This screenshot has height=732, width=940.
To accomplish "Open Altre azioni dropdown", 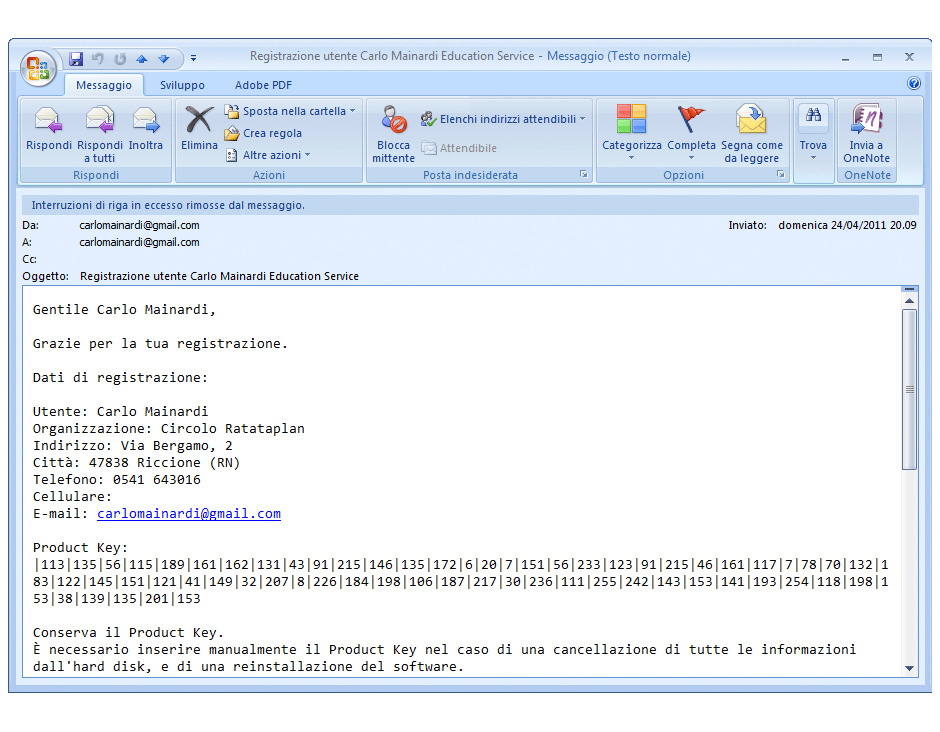I will [269, 155].
